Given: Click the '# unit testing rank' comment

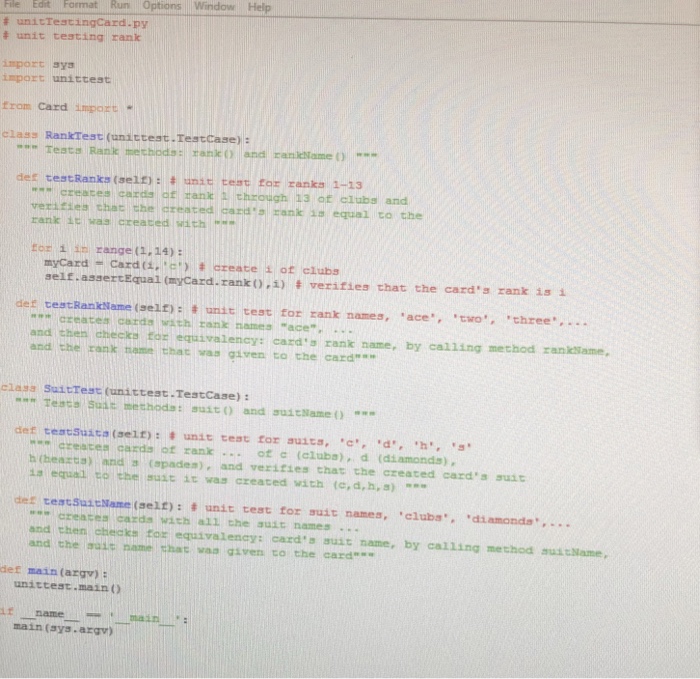Looking at the screenshot, I should point(71,37).
